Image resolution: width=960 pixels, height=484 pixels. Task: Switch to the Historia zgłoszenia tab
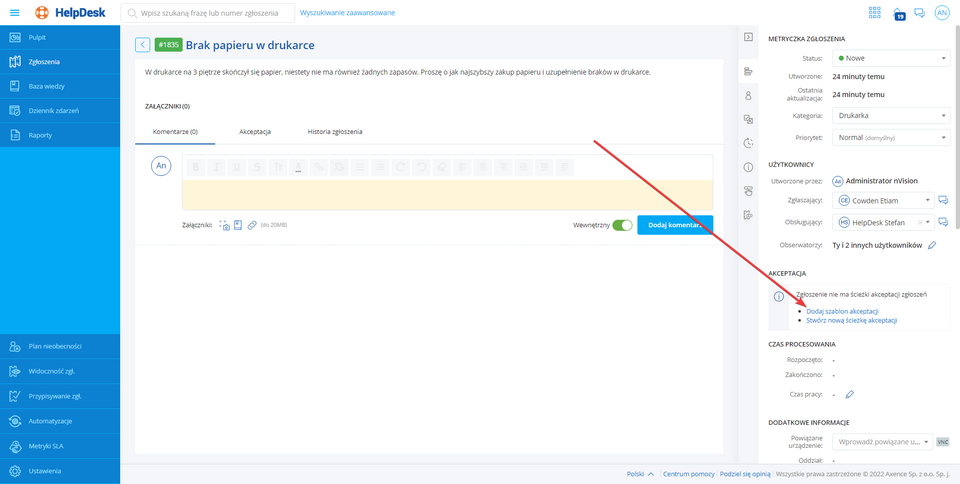[334, 131]
